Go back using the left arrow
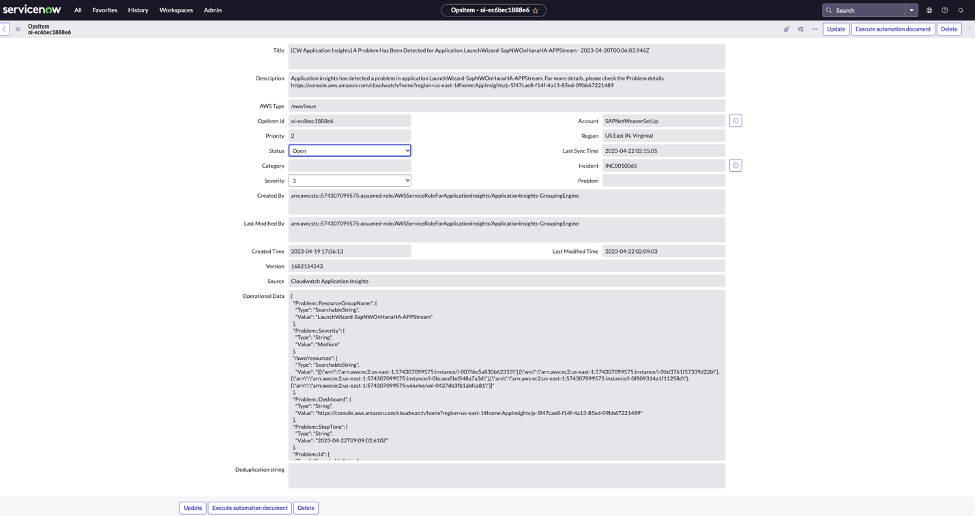 (4, 29)
